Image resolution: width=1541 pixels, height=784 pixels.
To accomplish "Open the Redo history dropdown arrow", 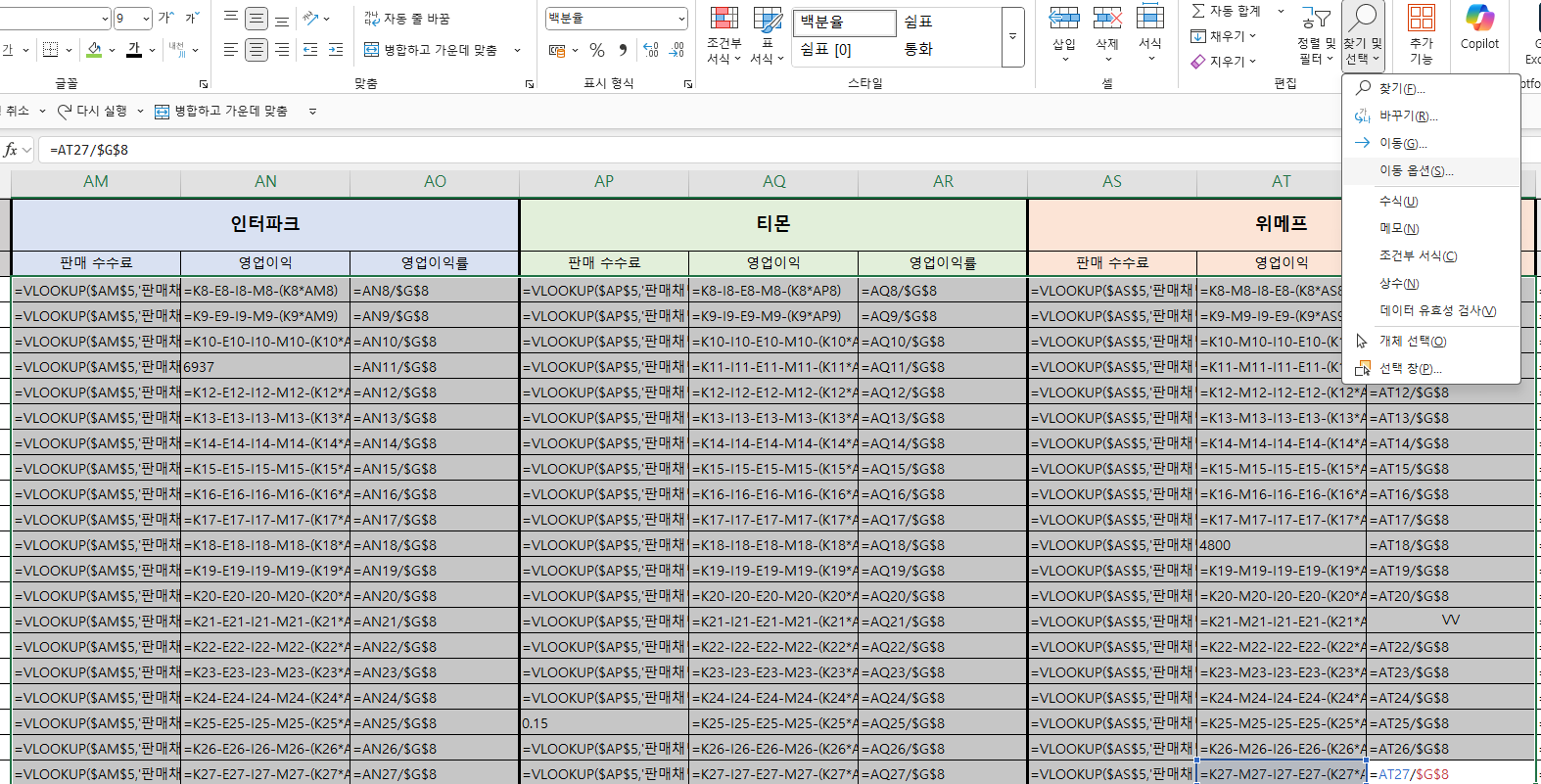I will pyautogui.click(x=140, y=111).
